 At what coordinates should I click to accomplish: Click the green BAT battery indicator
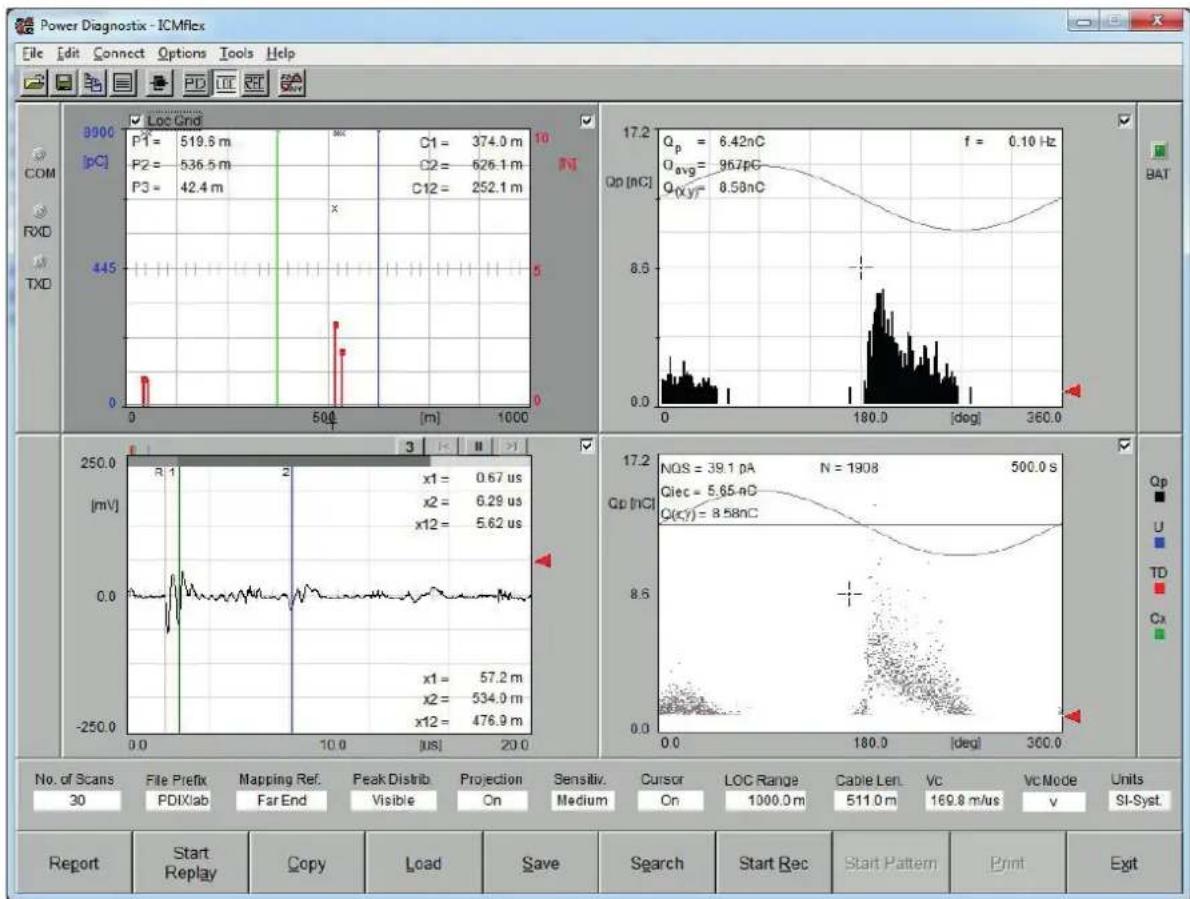(x=1159, y=151)
